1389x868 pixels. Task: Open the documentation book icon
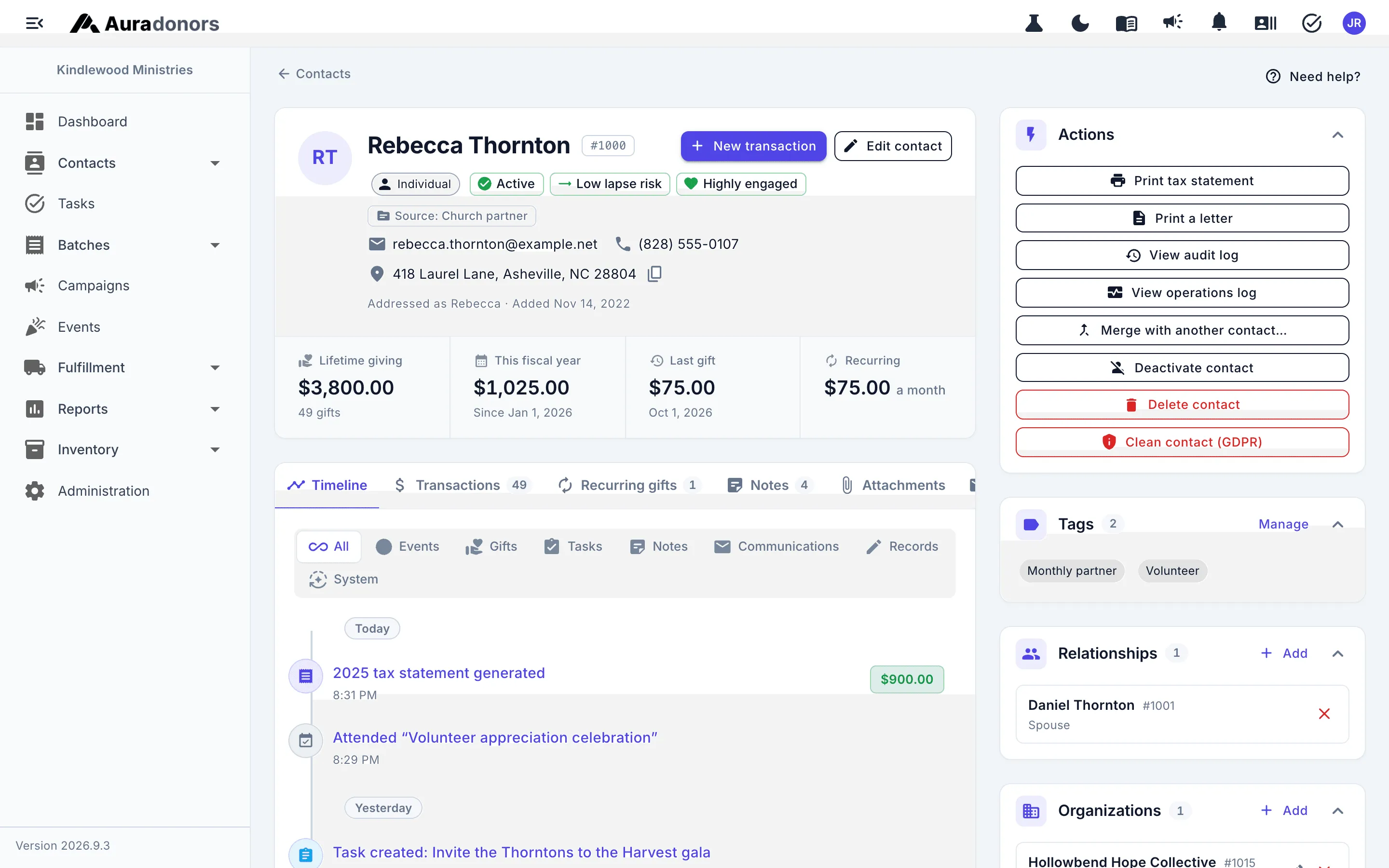[x=1126, y=23]
